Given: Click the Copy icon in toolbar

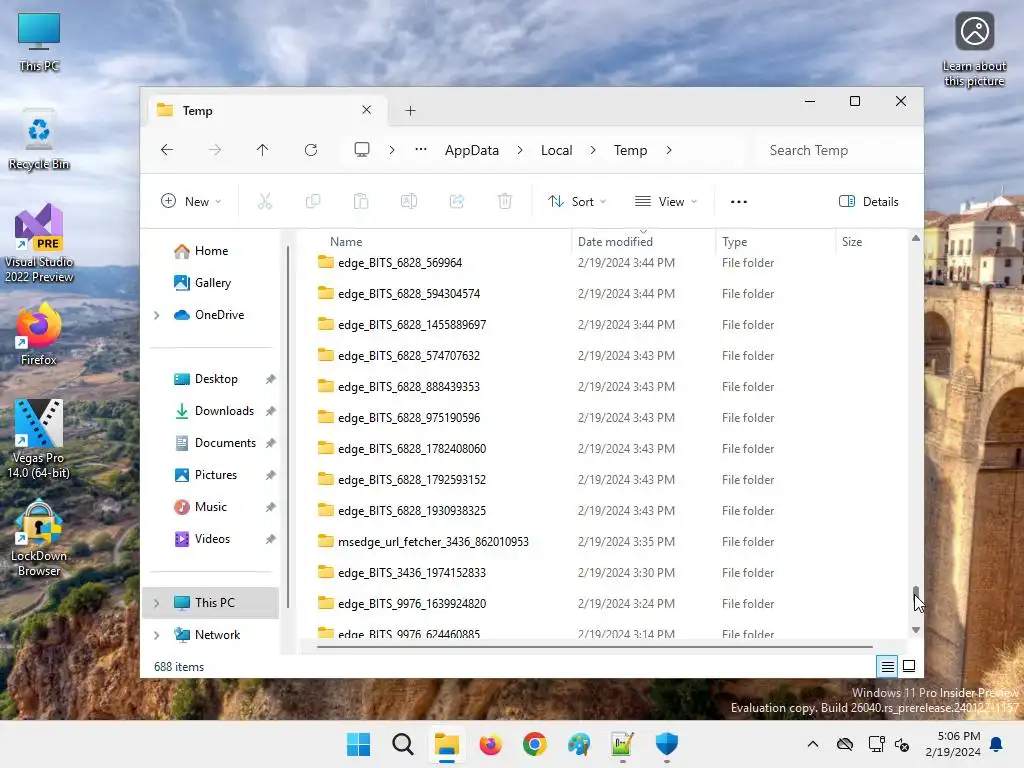Looking at the screenshot, I should point(313,201).
